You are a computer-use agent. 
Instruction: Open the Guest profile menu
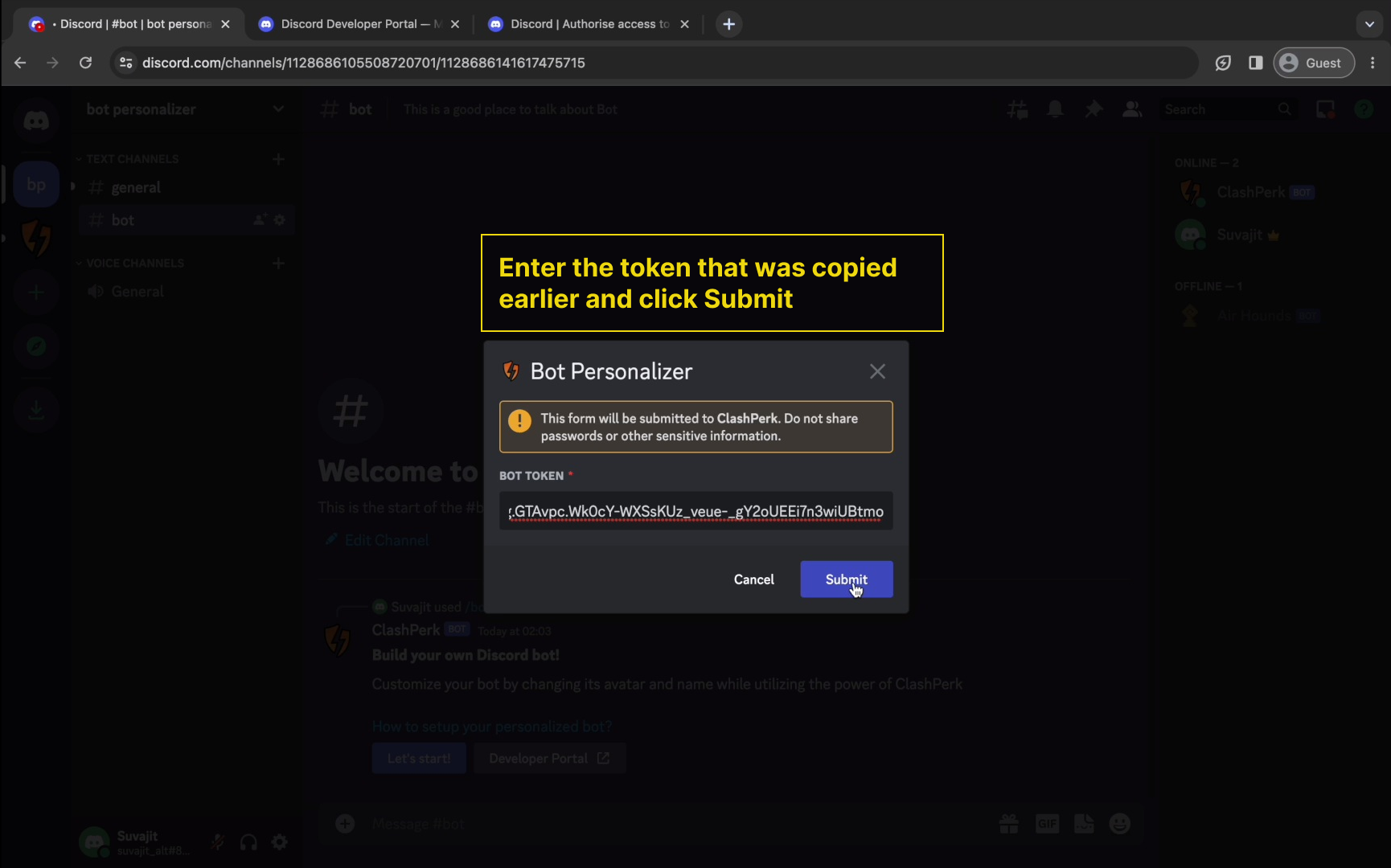click(1313, 63)
